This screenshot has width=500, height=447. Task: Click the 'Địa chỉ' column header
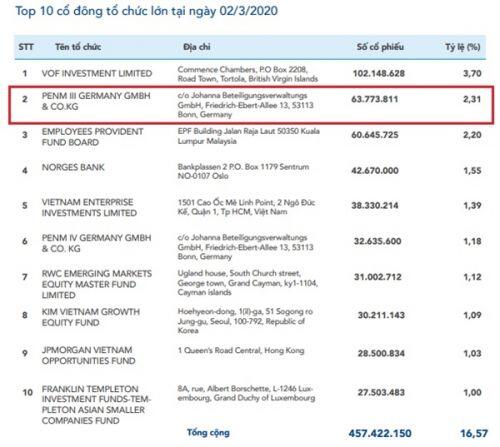[197, 47]
